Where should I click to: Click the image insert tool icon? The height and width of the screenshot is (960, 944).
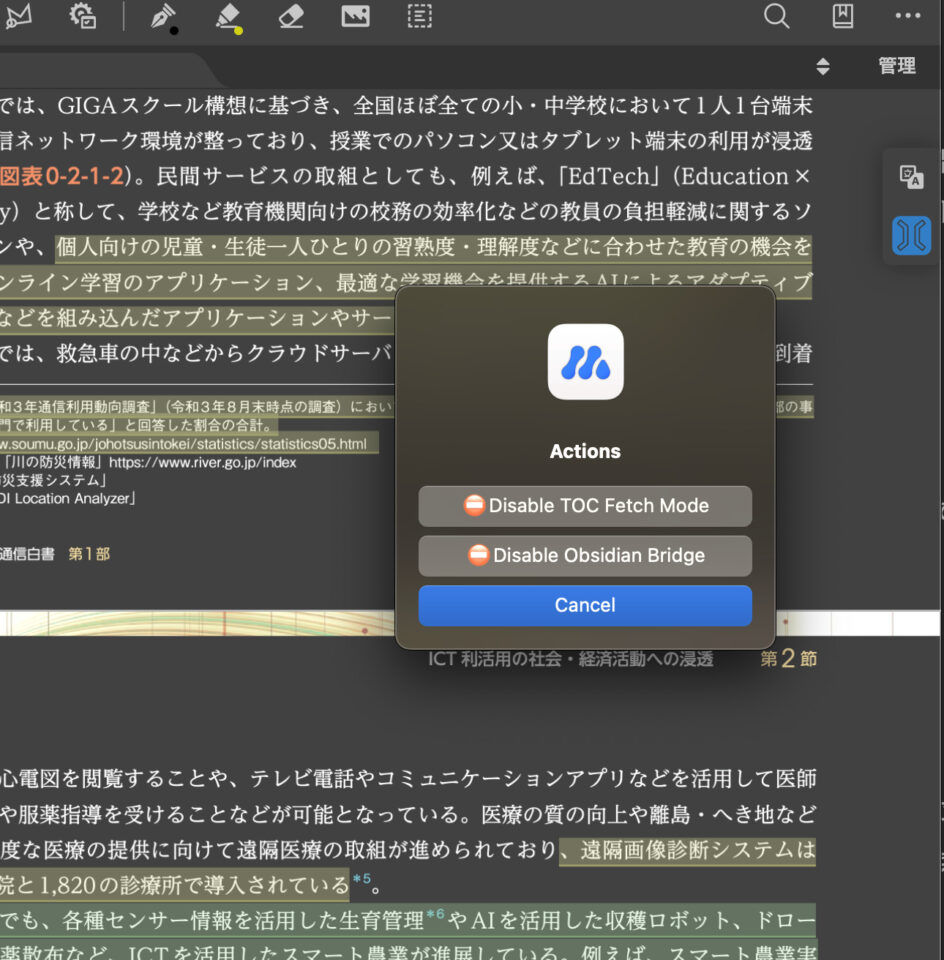point(355,16)
